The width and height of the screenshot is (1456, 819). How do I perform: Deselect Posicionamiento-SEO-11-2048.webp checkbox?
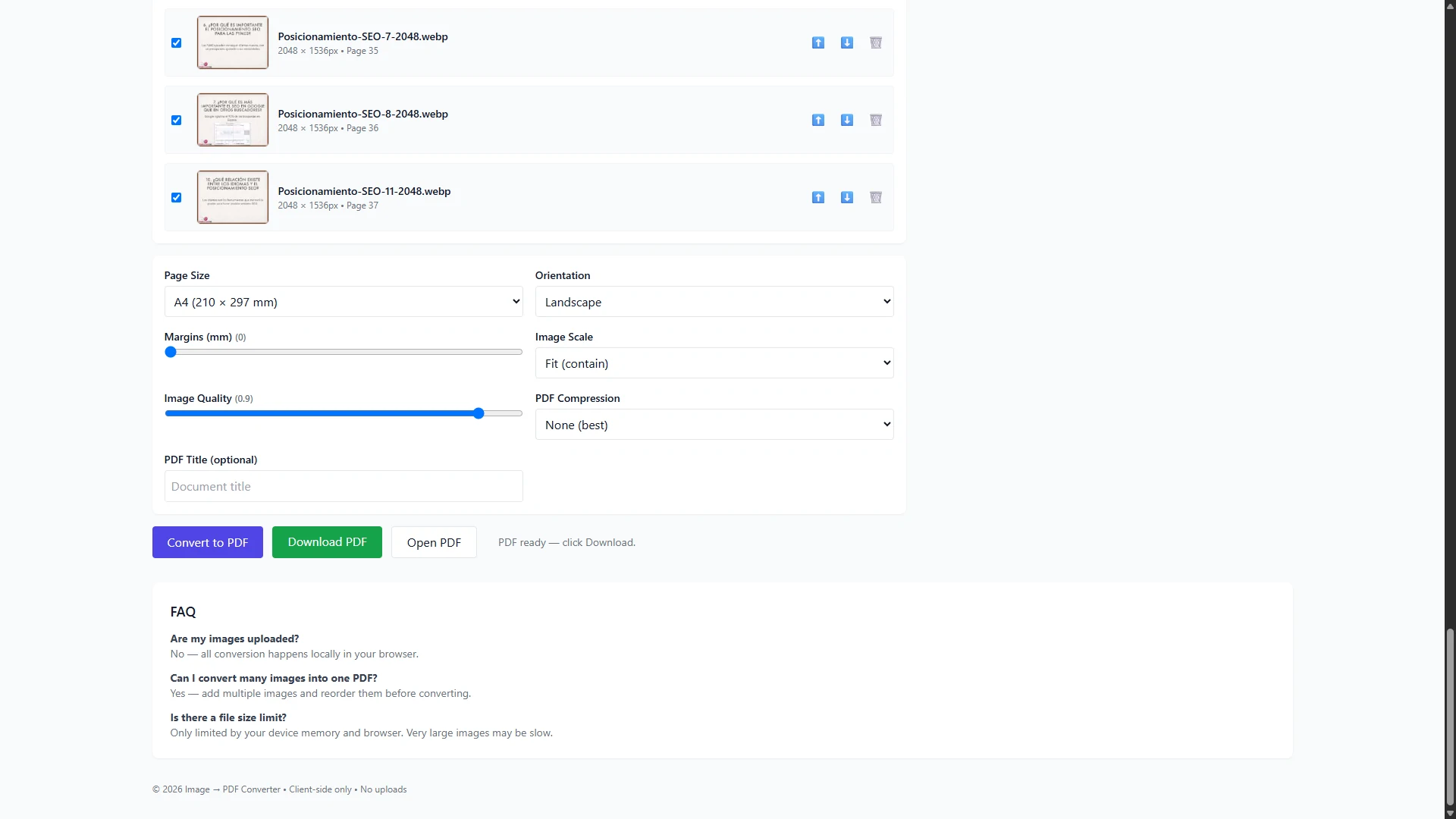click(176, 198)
